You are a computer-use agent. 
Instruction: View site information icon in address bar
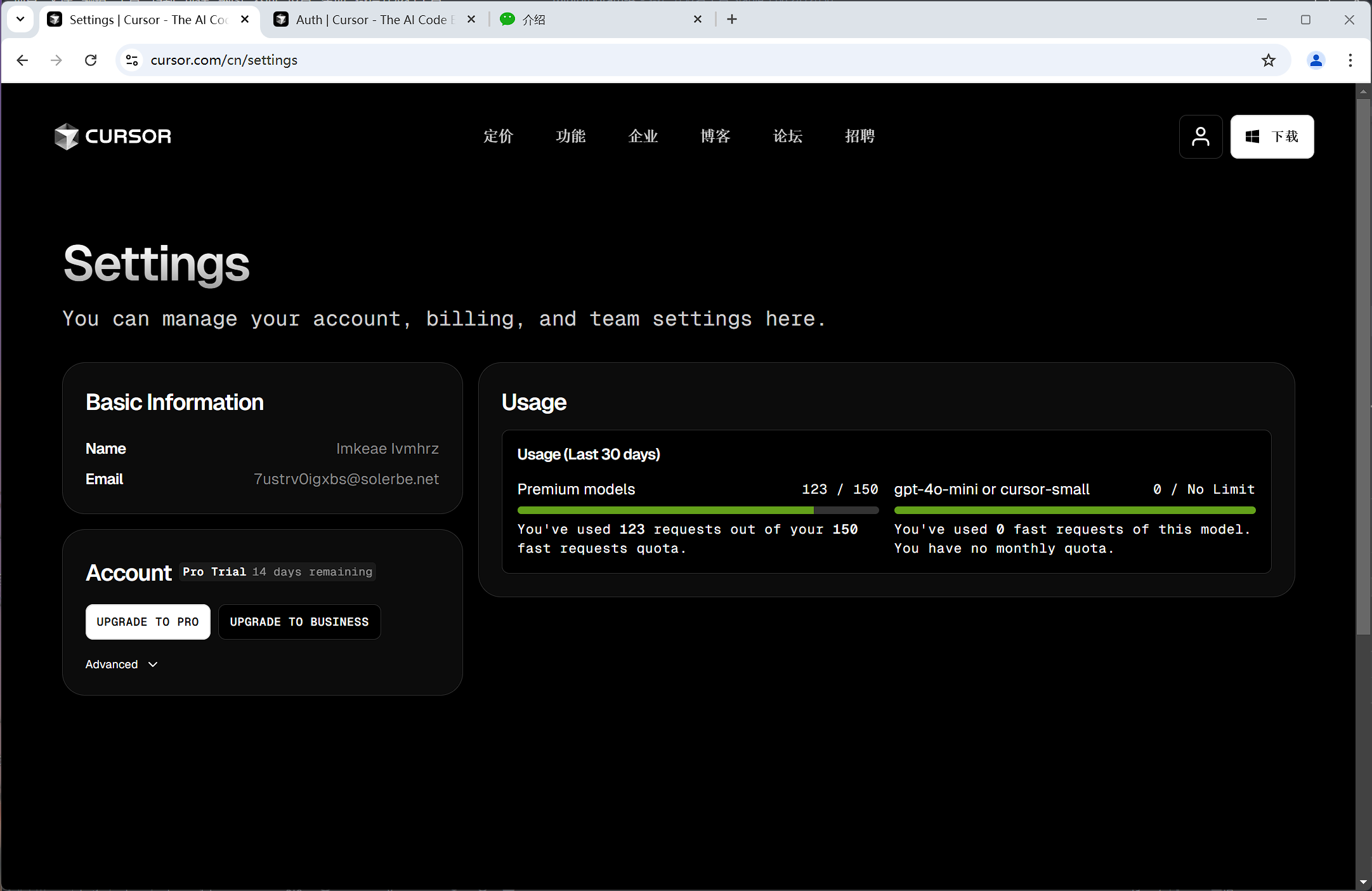(x=132, y=60)
